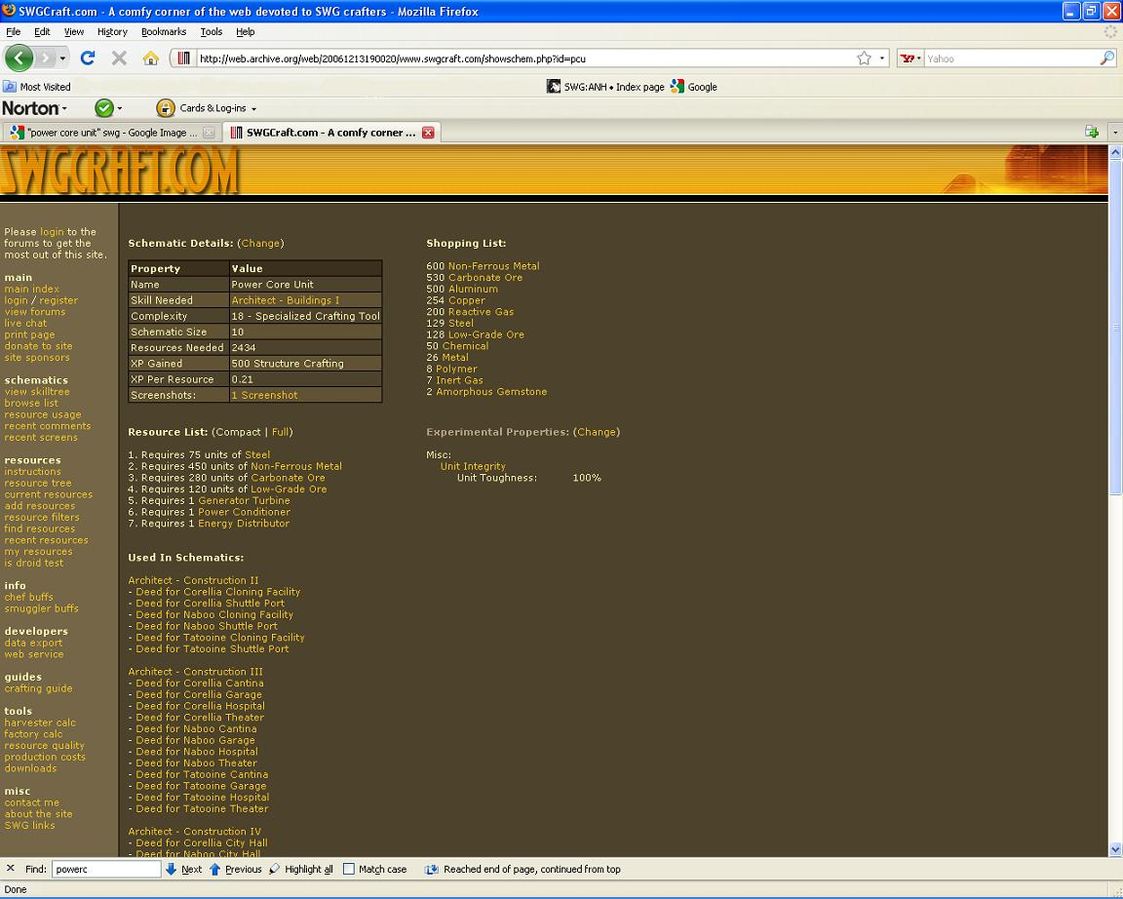The width and height of the screenshot is (1123, 899).
Task: Toggle the Highlight all option
Action: click(301, 869)
